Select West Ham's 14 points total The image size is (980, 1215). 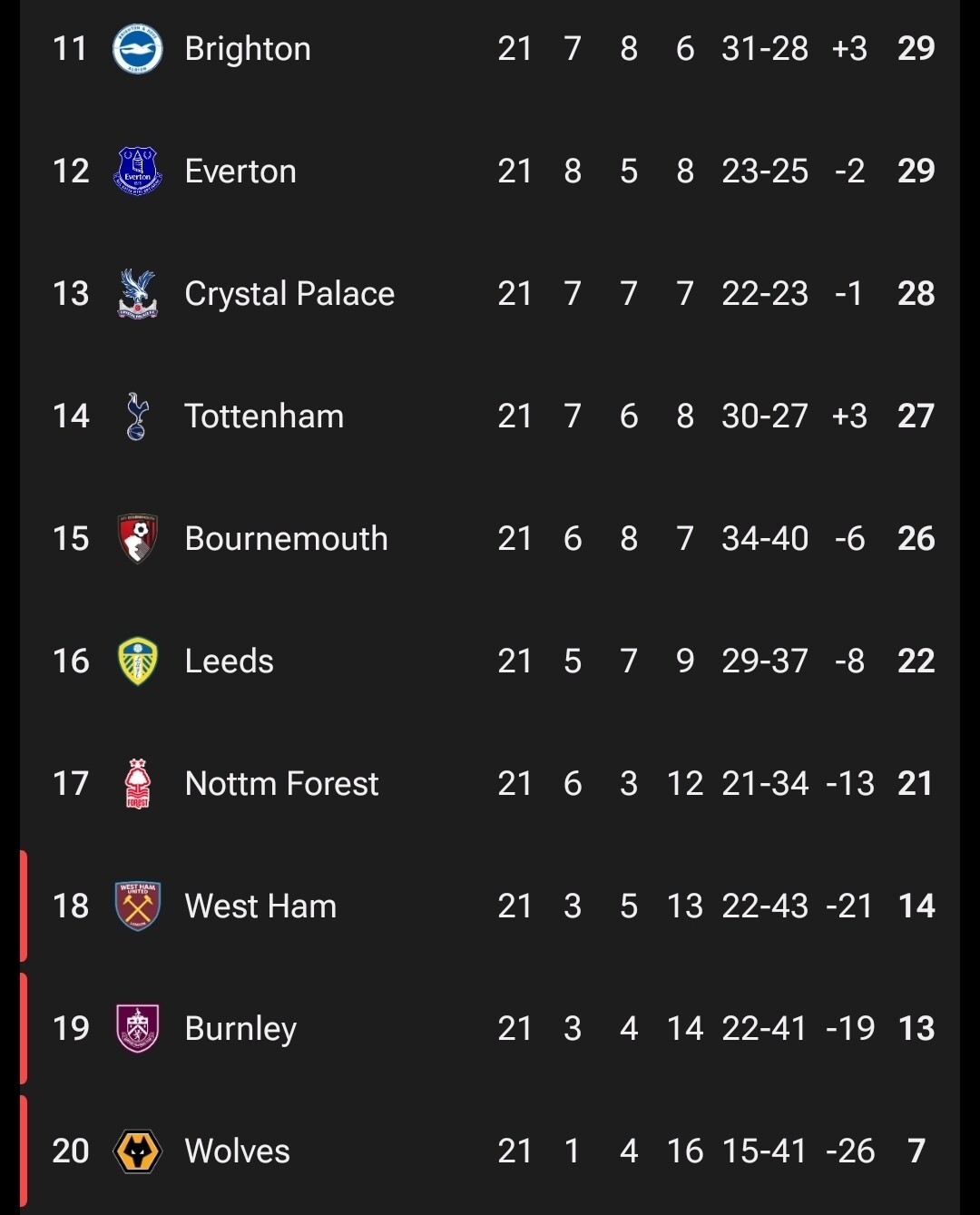916,906
